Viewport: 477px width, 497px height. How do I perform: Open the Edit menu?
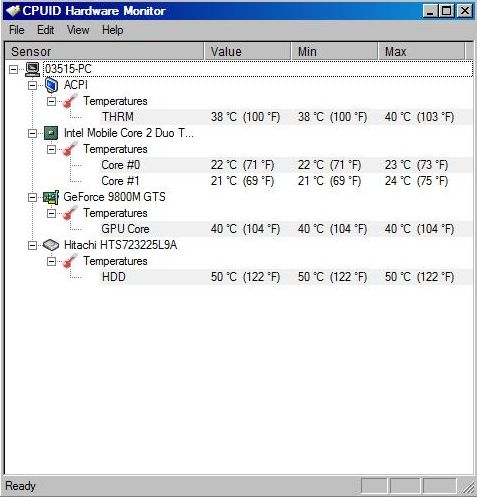pos(45,30)
